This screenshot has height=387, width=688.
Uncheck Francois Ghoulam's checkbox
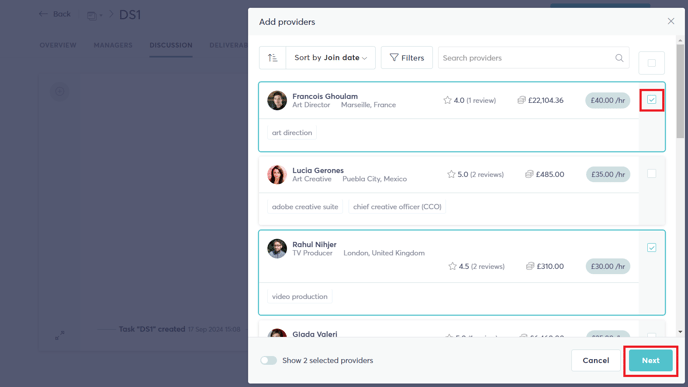click(652, 100)
